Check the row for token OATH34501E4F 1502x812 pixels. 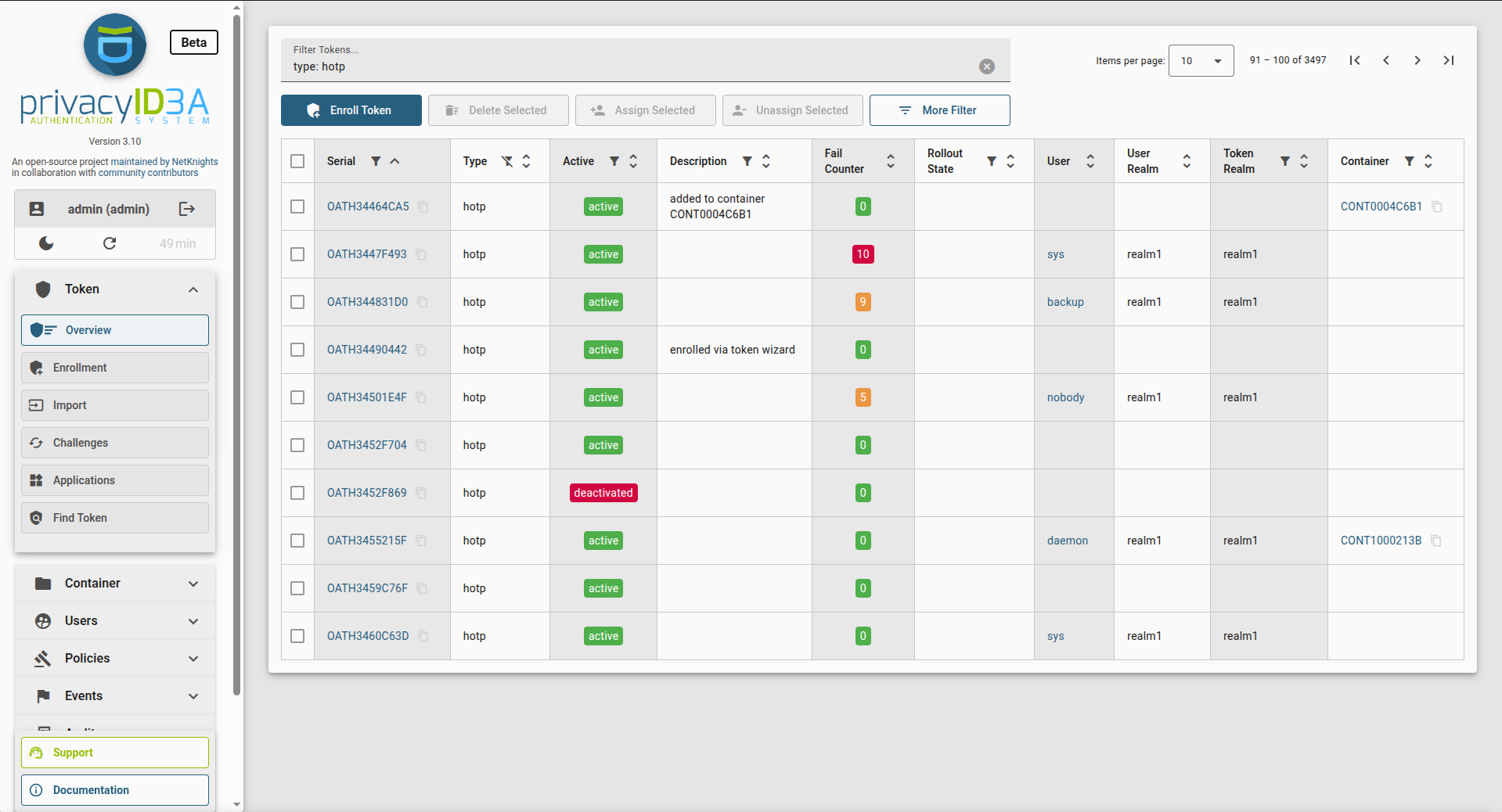[297, 397]
